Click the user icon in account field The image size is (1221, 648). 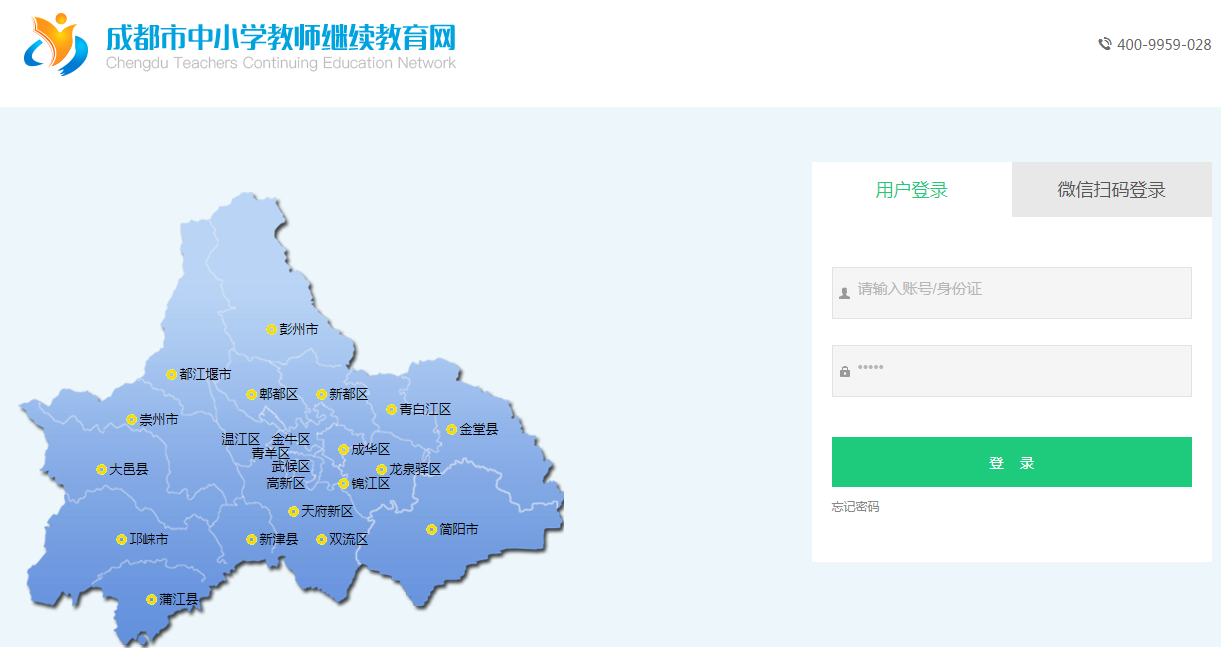pos(844,293)
